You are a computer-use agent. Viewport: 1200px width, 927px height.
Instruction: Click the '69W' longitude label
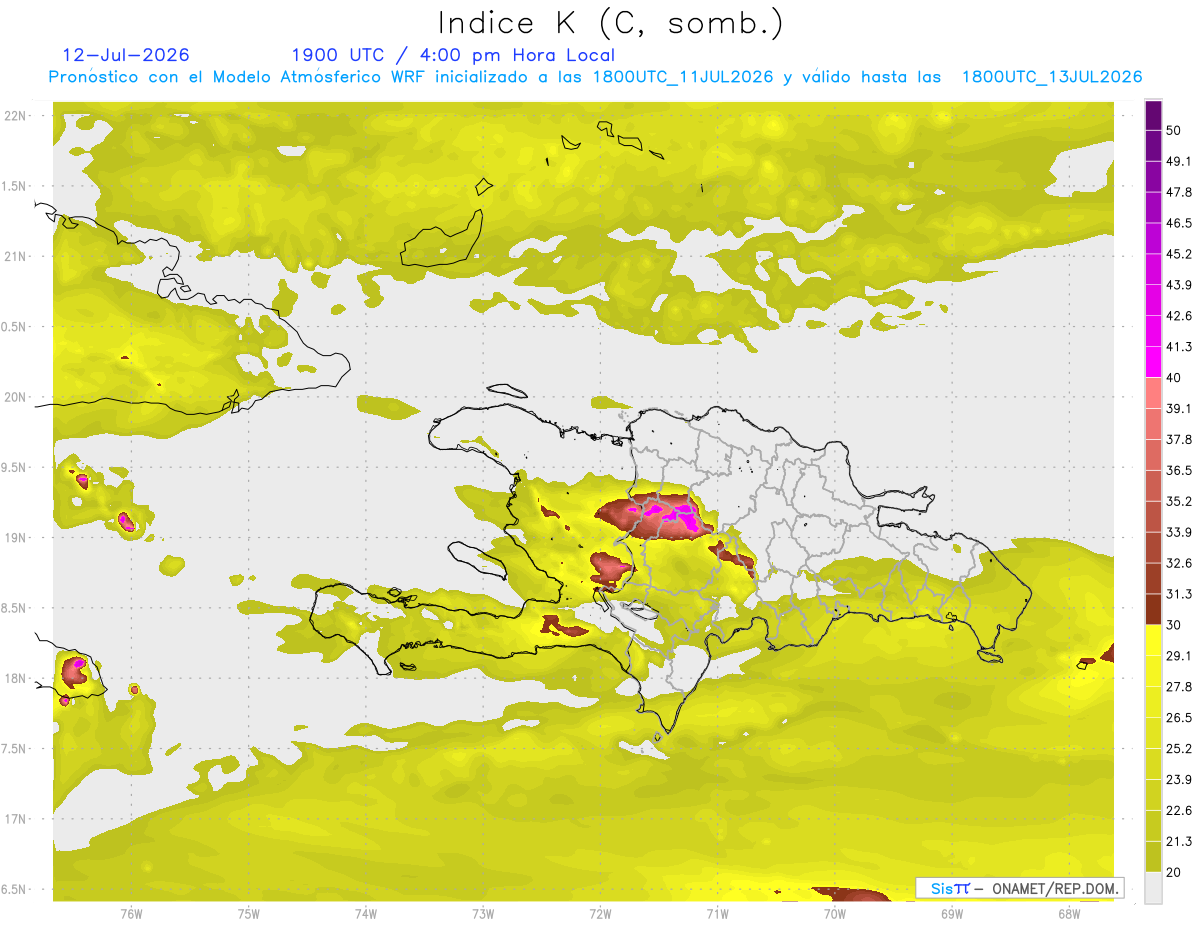(x=951, y=914)
